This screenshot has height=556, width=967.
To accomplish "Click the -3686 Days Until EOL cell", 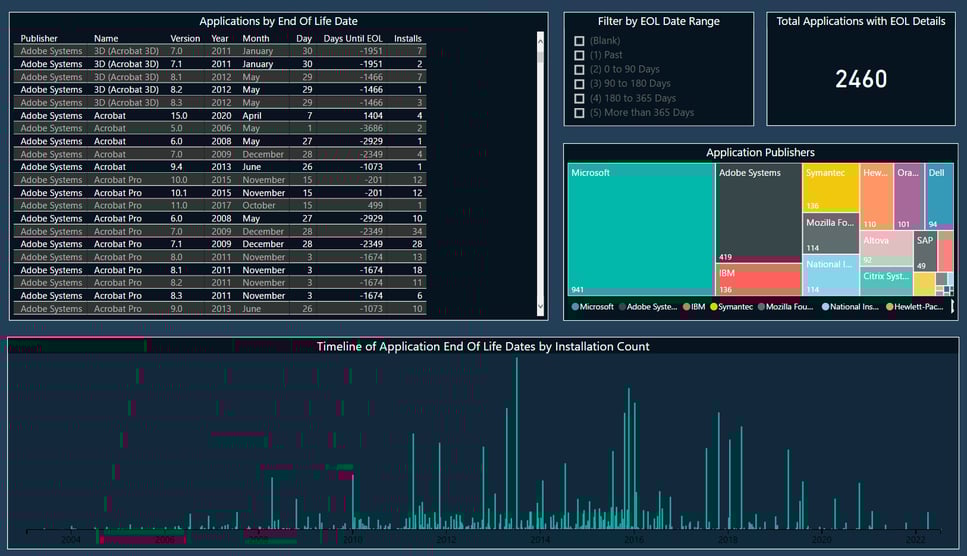I will tap(371, 128).
